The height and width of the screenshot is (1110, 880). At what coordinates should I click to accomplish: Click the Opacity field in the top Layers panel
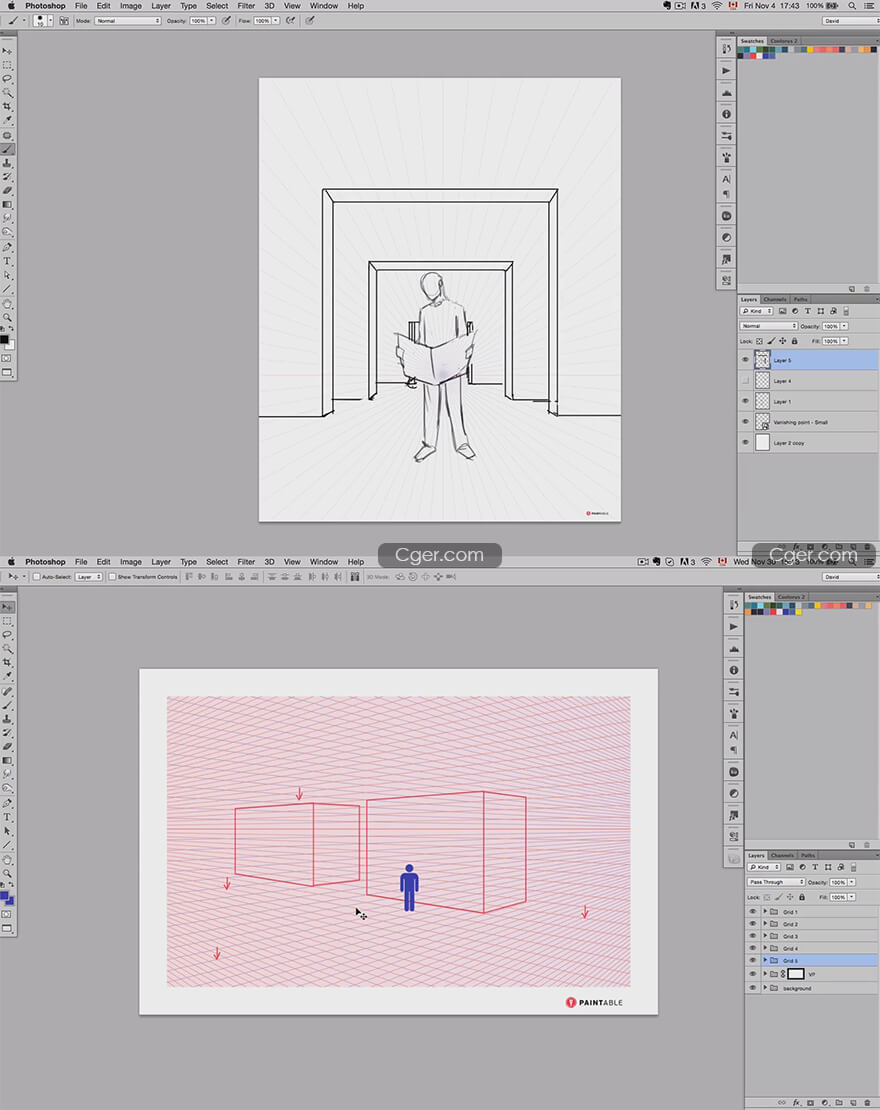pos(830,326)
